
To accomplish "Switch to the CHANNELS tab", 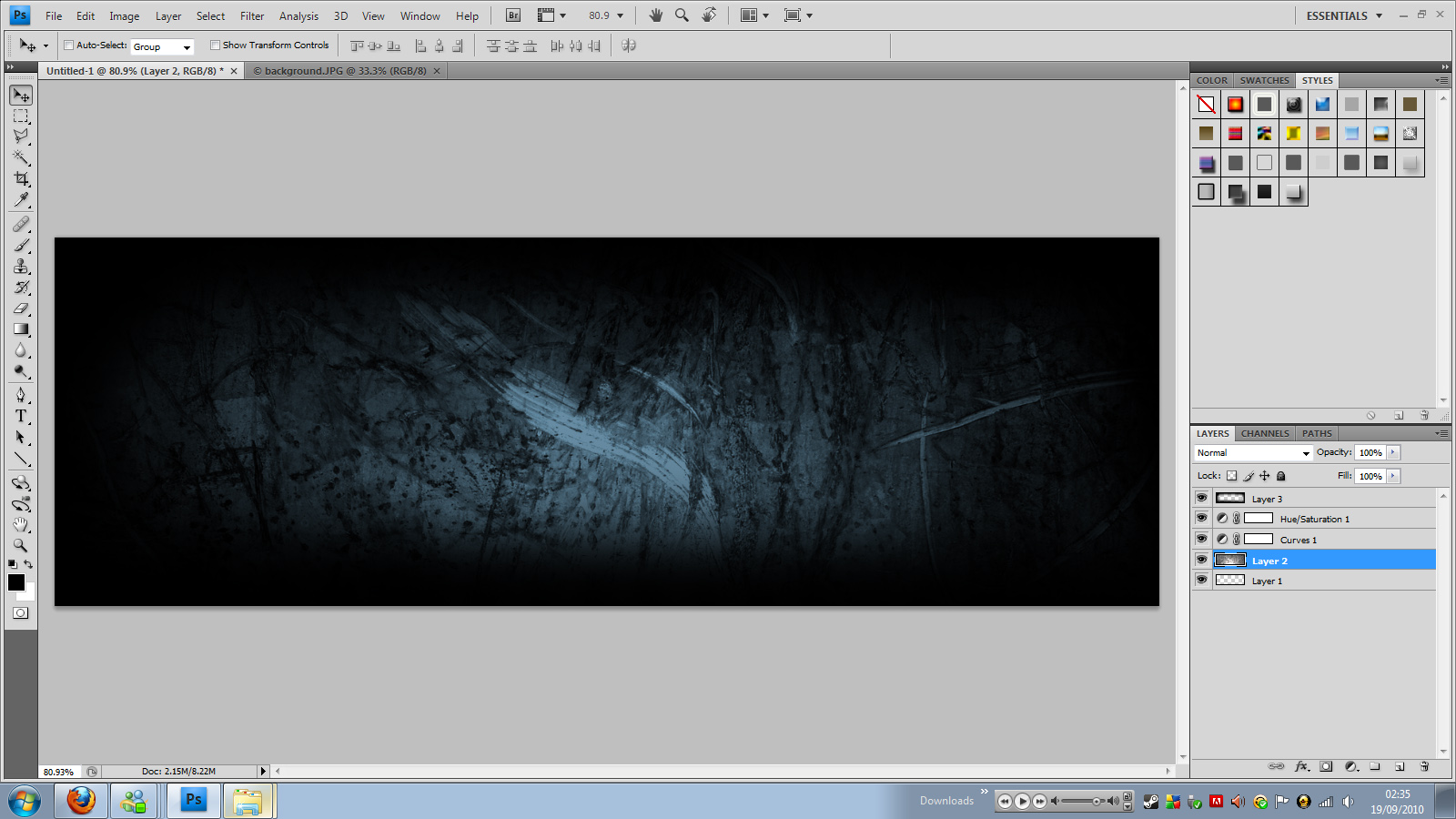I will [1264, 433].
